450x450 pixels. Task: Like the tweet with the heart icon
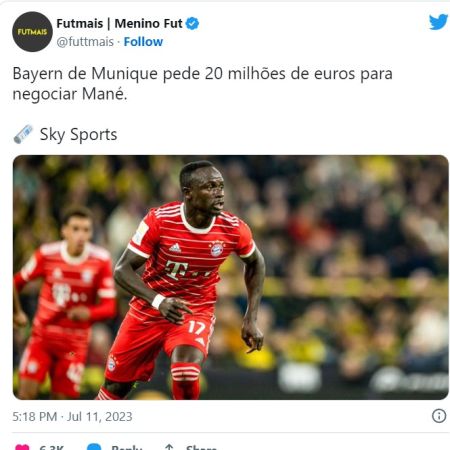pos(22,447)
